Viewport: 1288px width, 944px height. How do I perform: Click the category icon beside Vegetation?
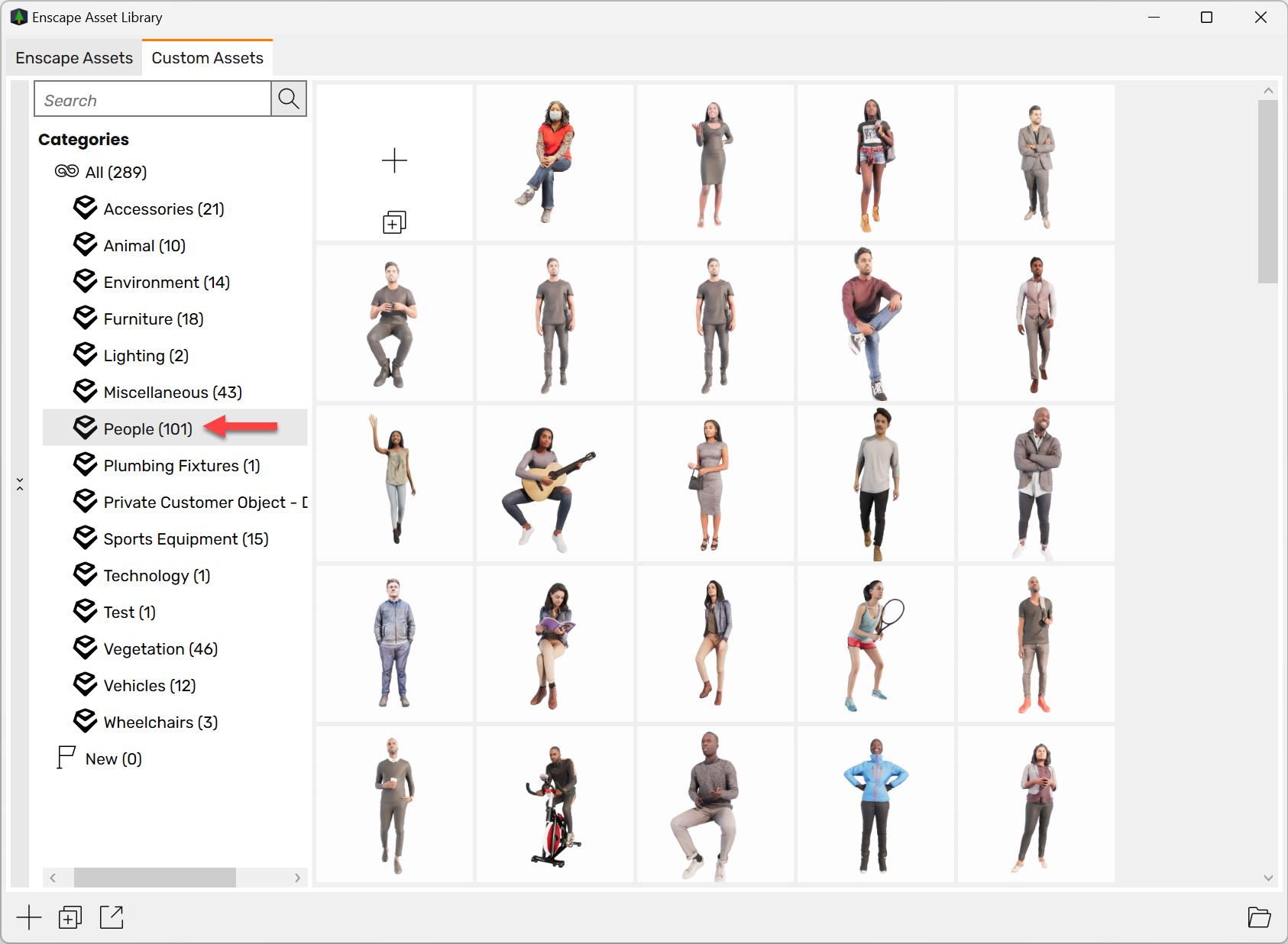(x=85, y=647)
